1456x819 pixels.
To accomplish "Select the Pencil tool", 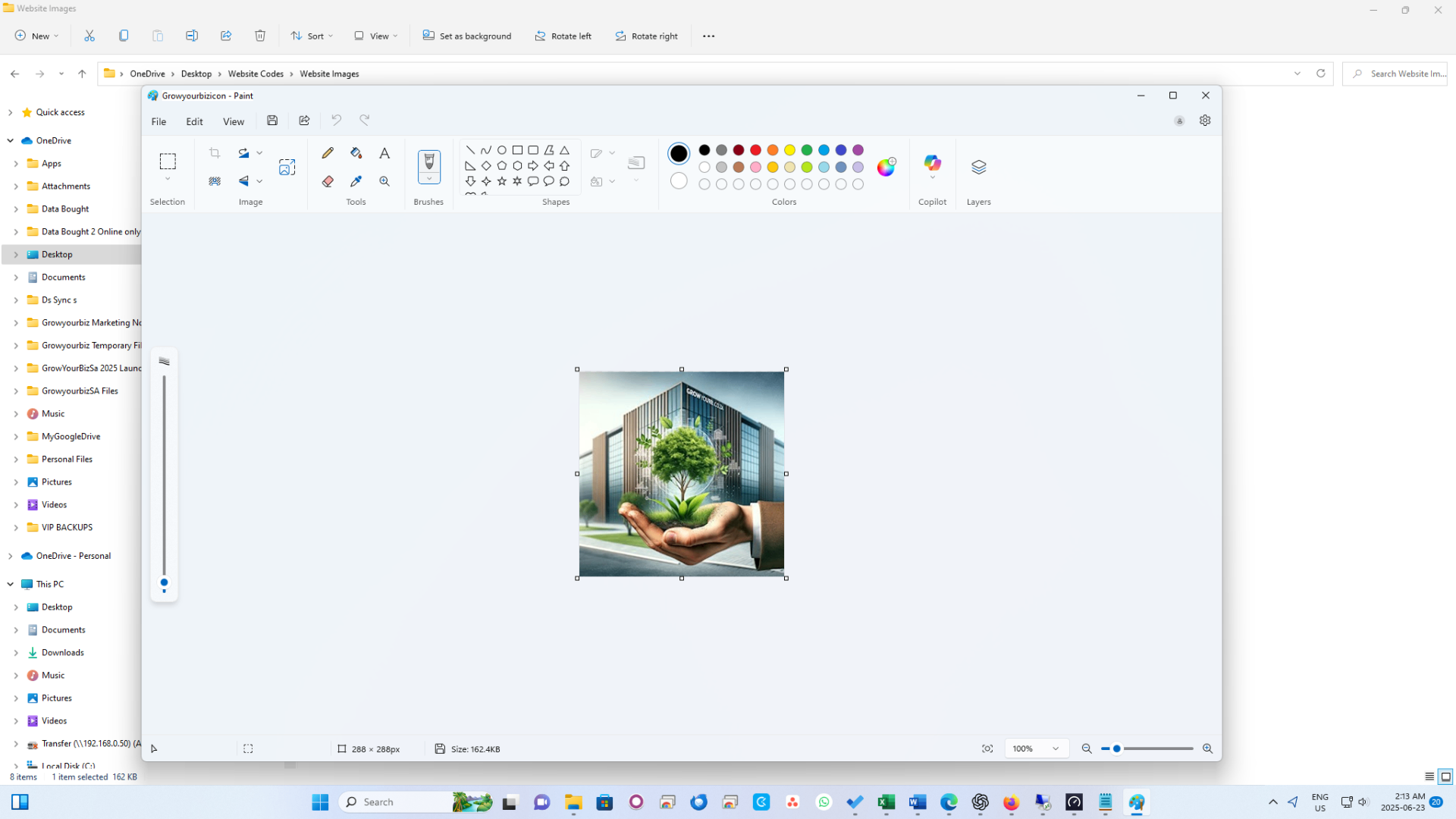I will coord(328,153).
